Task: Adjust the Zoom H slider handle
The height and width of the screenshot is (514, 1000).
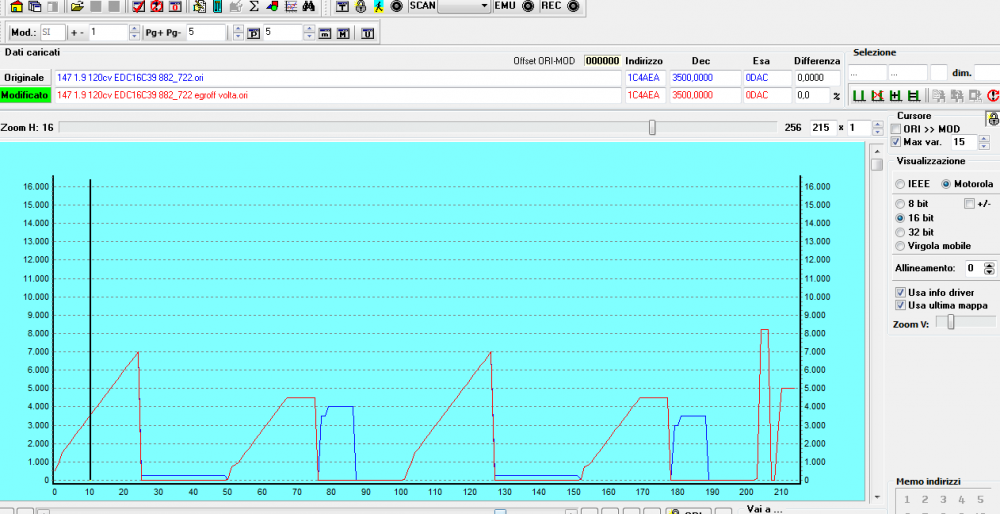Action: tap(652, 128)
